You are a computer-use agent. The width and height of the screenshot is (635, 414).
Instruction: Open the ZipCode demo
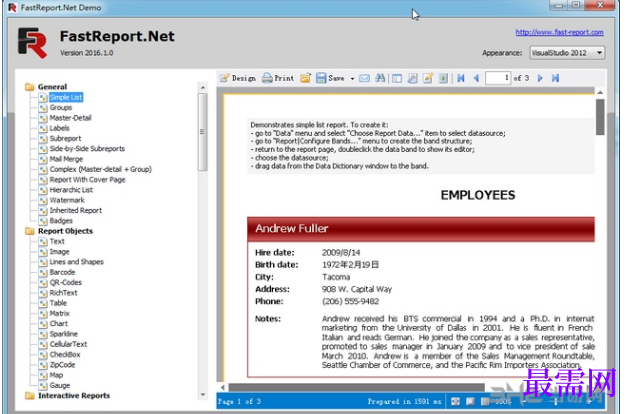(62, 365)
